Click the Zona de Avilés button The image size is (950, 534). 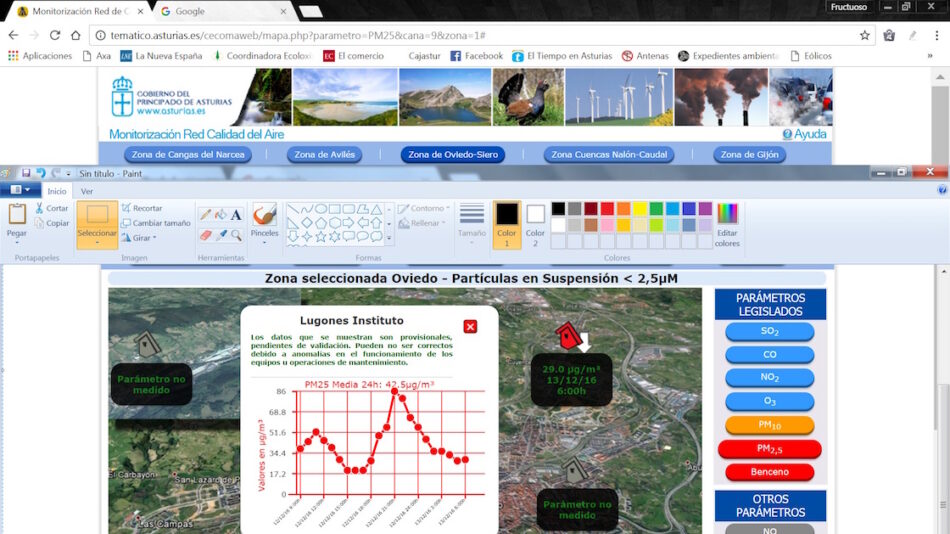tap(321, 155)
